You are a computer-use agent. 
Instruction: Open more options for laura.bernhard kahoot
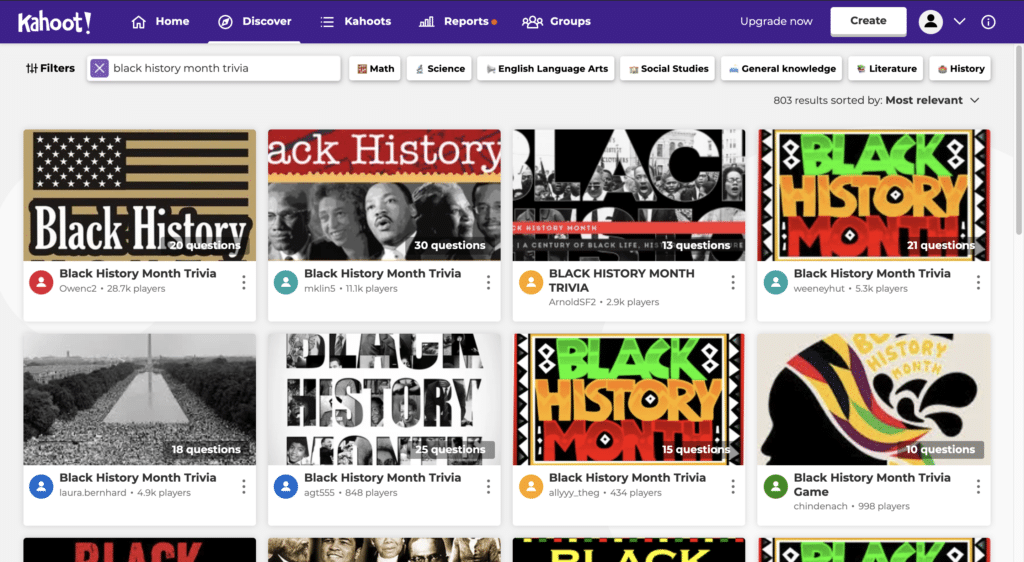(x=244, y=486)
